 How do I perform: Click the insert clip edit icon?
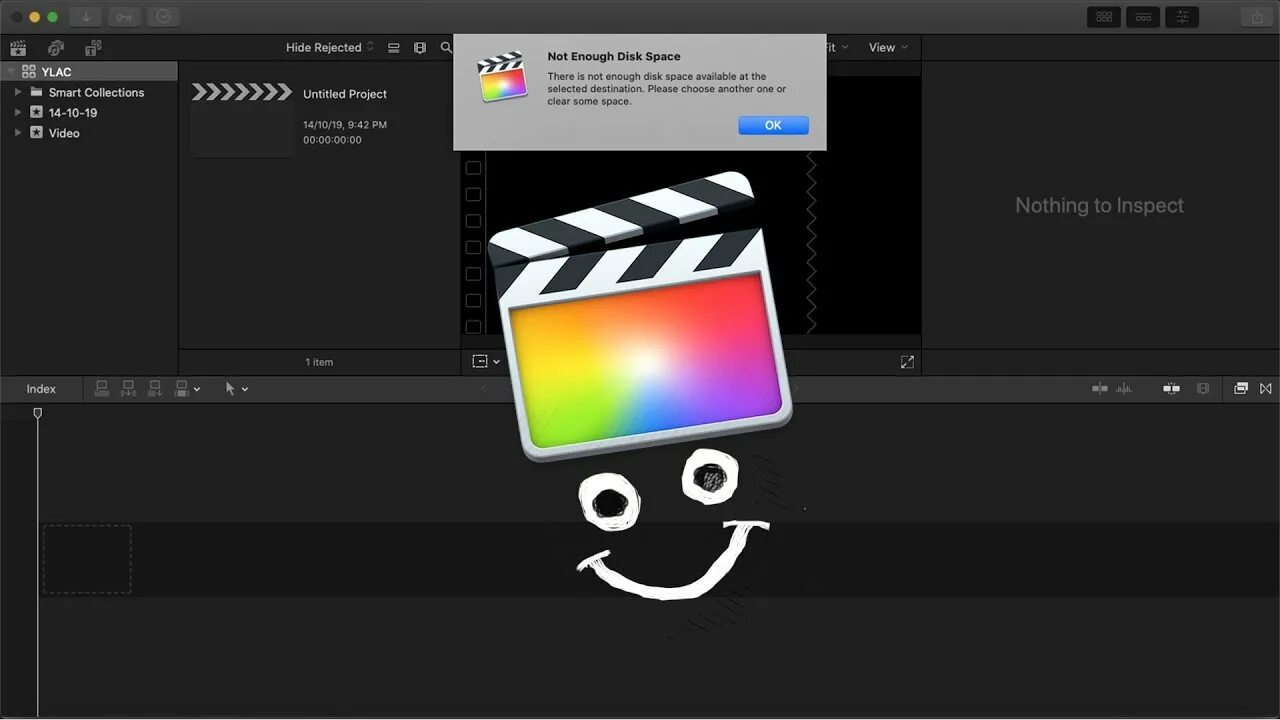click(128, 389)
